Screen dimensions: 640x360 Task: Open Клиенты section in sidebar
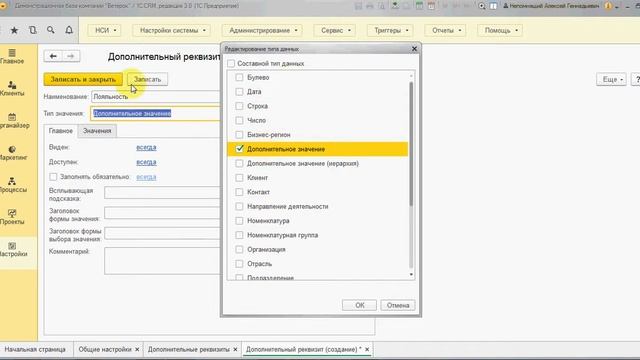point(12,89)
